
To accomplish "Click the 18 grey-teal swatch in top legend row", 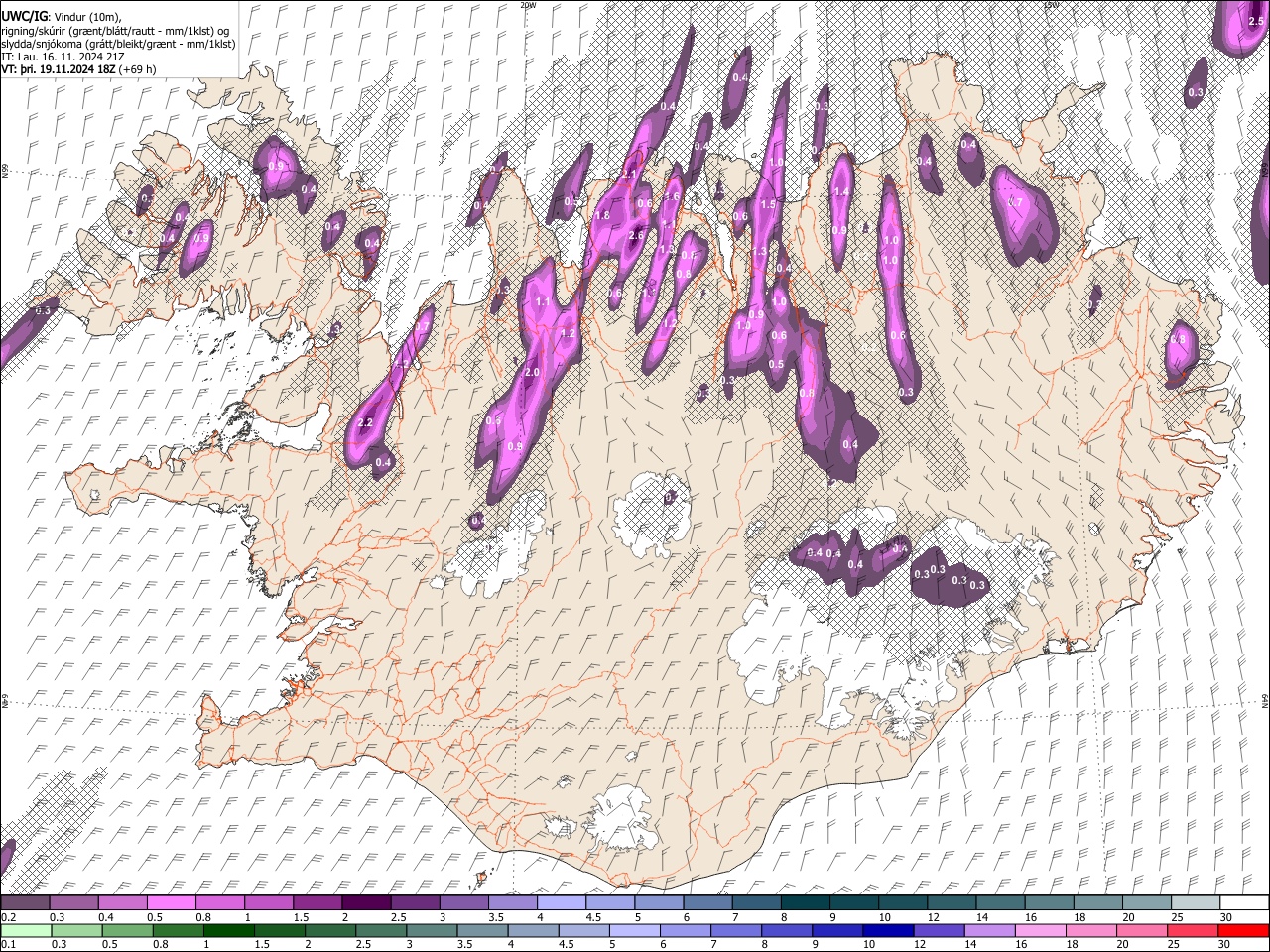I will tap(1099, 902).
